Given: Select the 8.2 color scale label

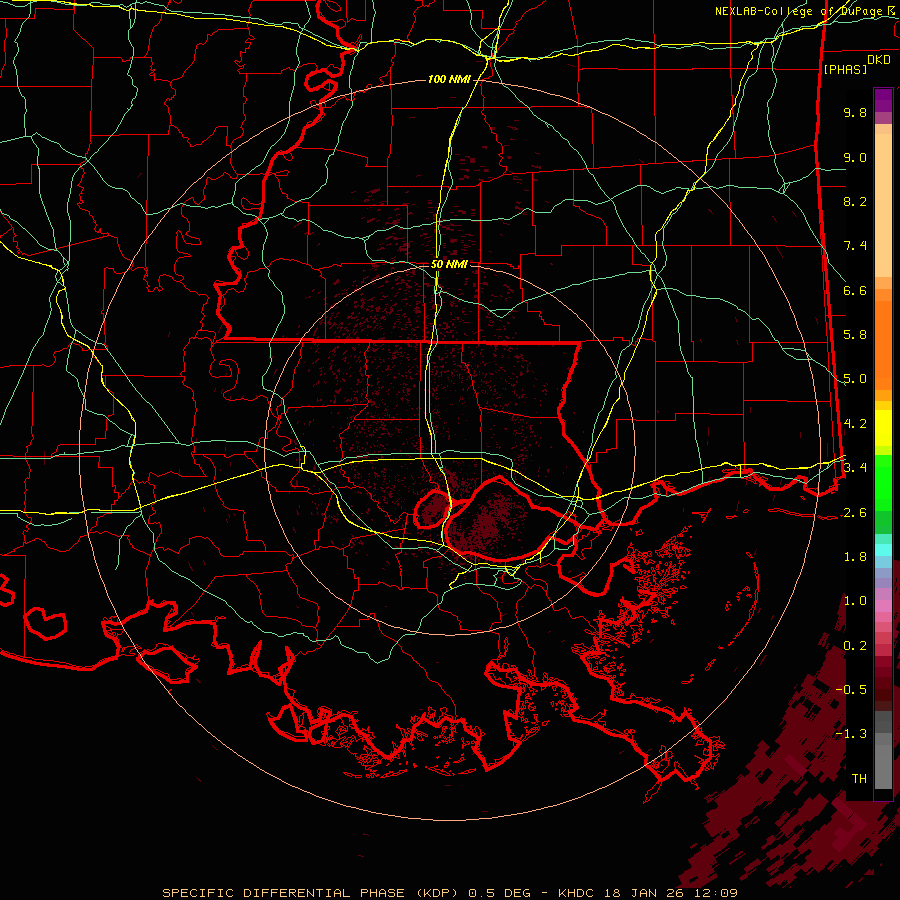Looking at the screenshot, I should point(855,201).
